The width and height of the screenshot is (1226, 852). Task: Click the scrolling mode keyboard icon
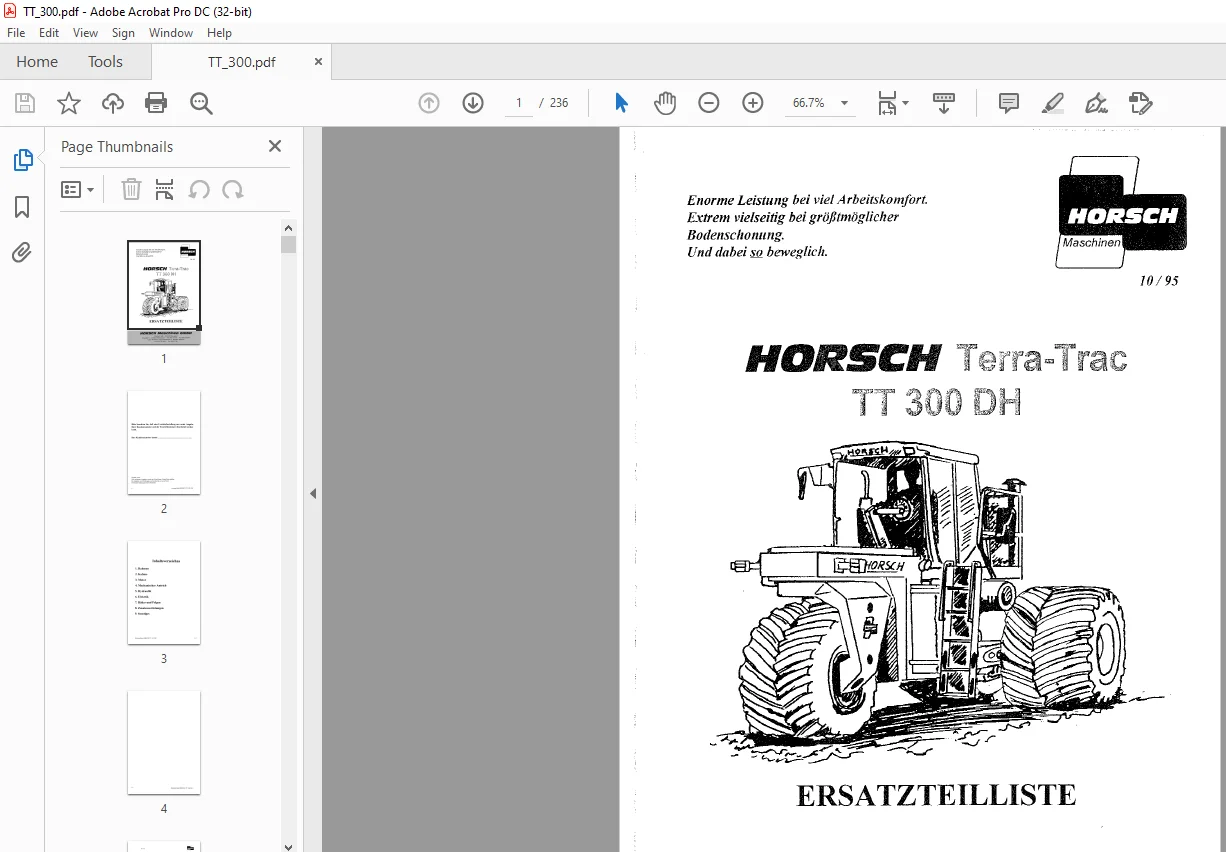coord(944,103)
